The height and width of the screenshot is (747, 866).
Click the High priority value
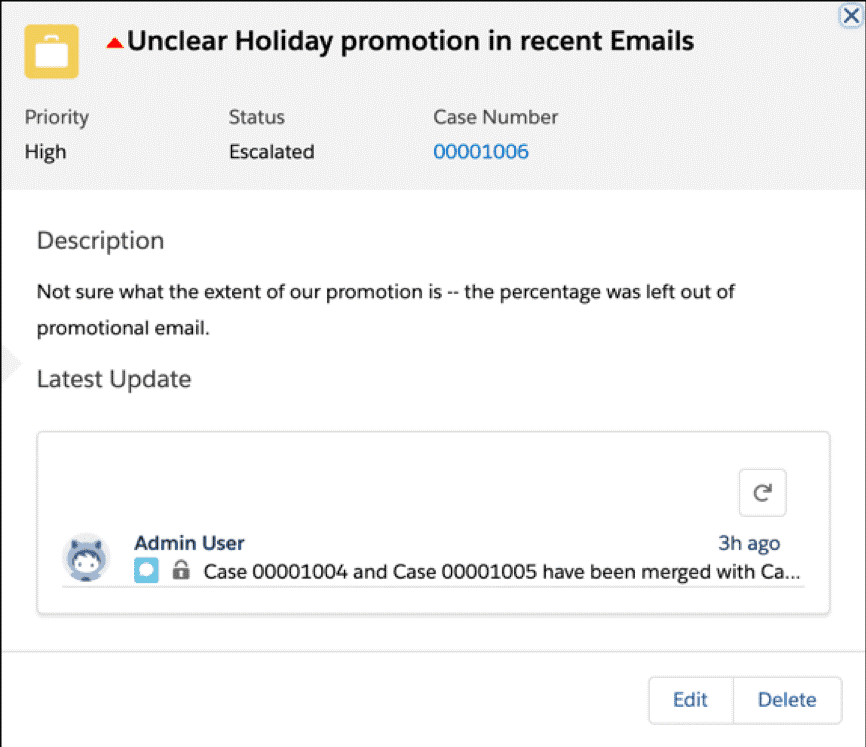pos(46,152)
